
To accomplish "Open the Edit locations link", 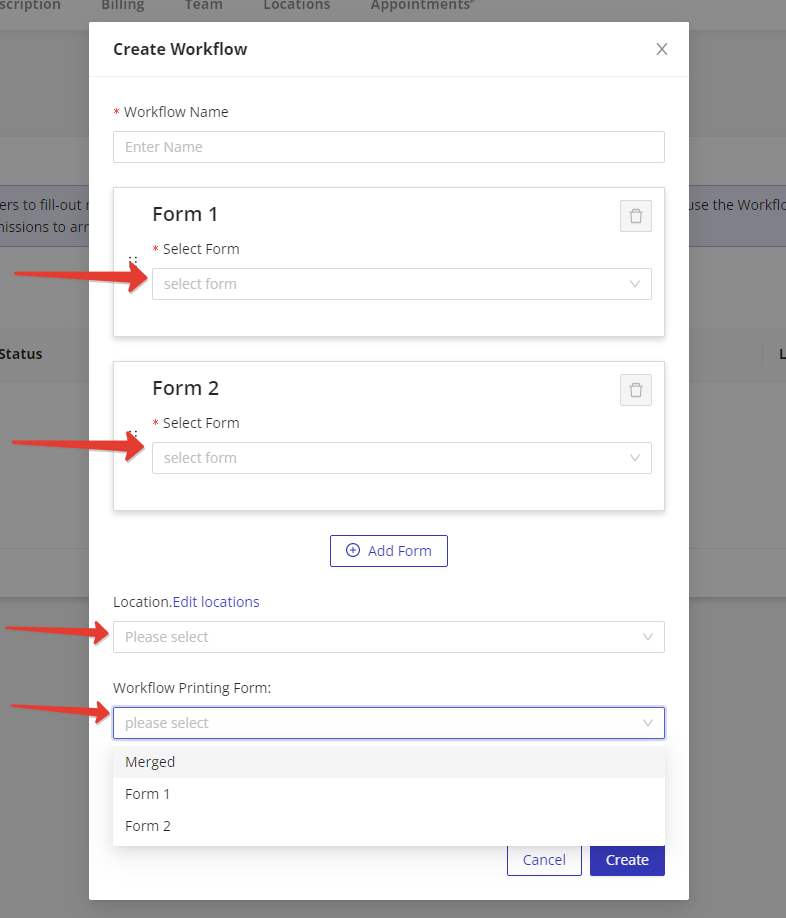I will click(216, 602).
